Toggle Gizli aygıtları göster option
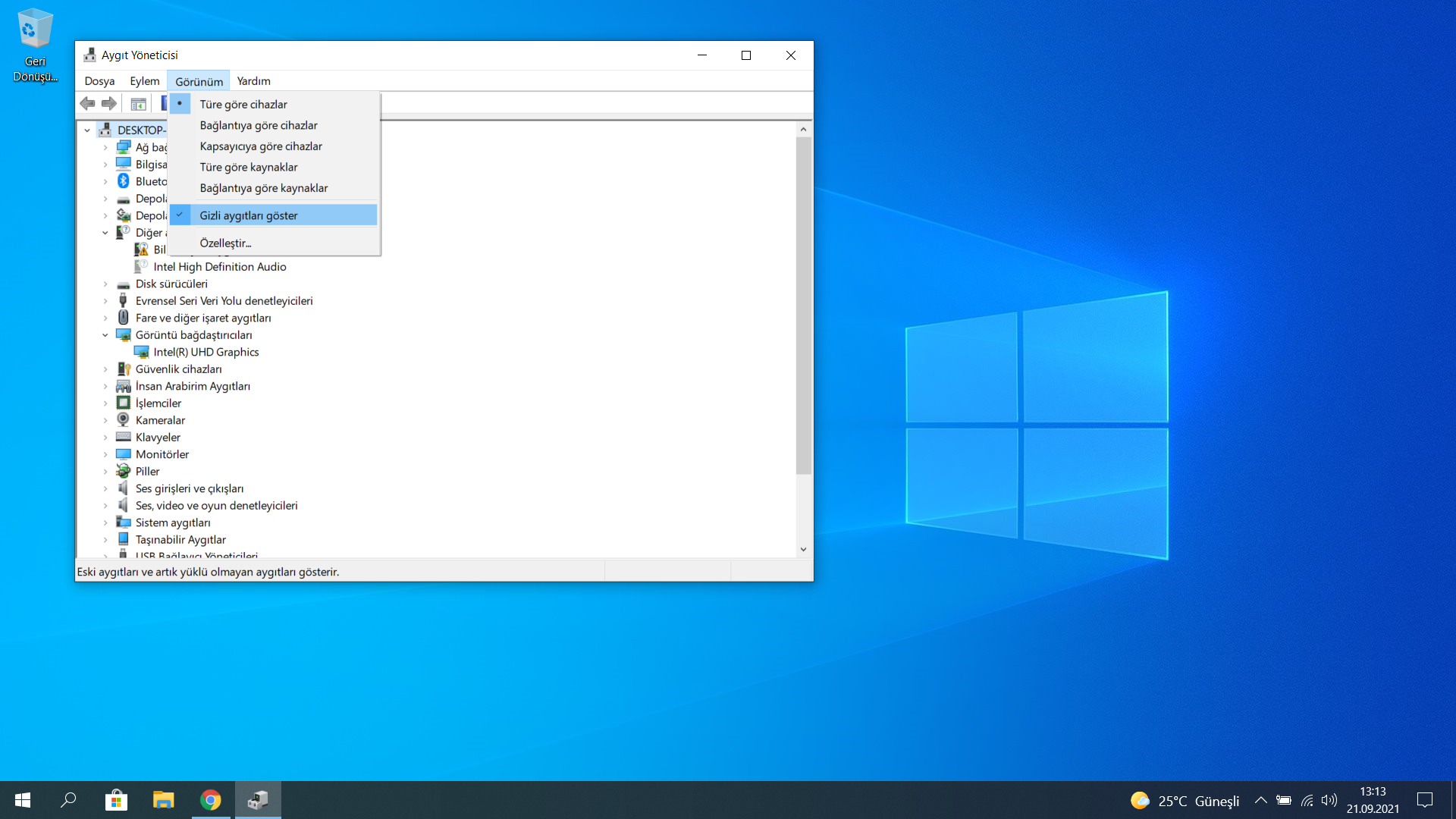1456x819 pixels. (x=249, y=215)
